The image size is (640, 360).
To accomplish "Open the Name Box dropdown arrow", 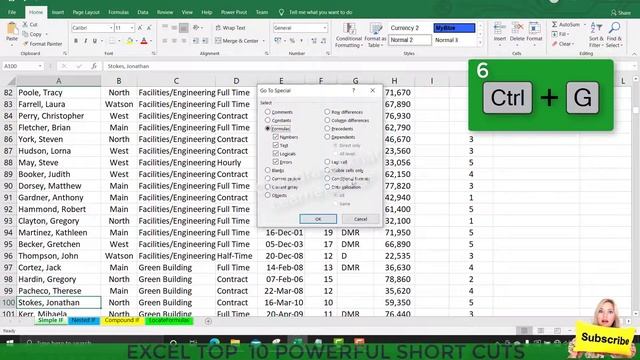I will 40,66.
